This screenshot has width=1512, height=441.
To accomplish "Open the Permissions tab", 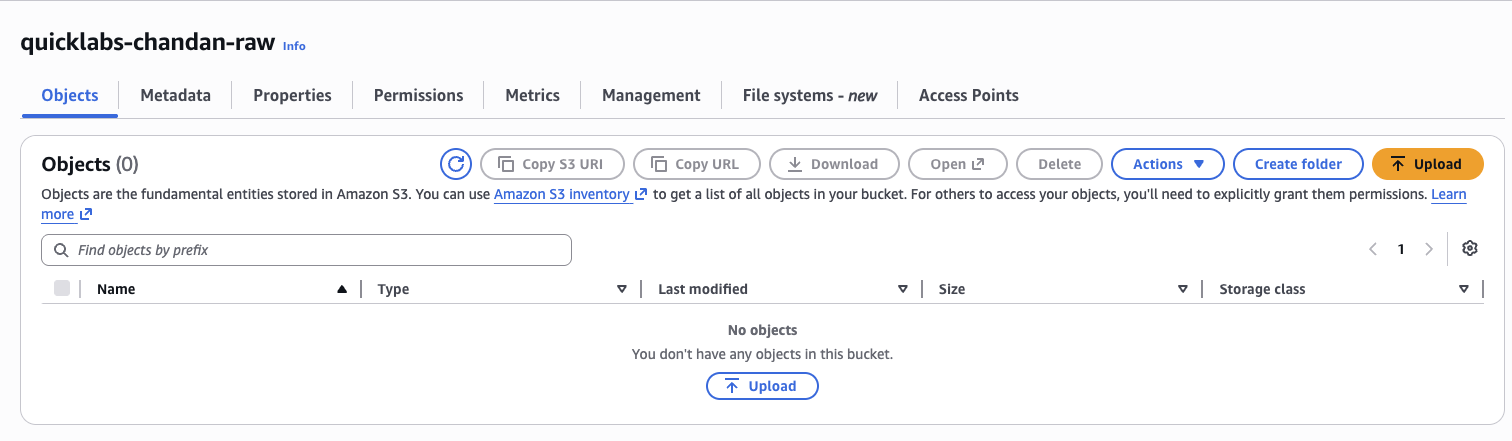I will click(418, 96).
